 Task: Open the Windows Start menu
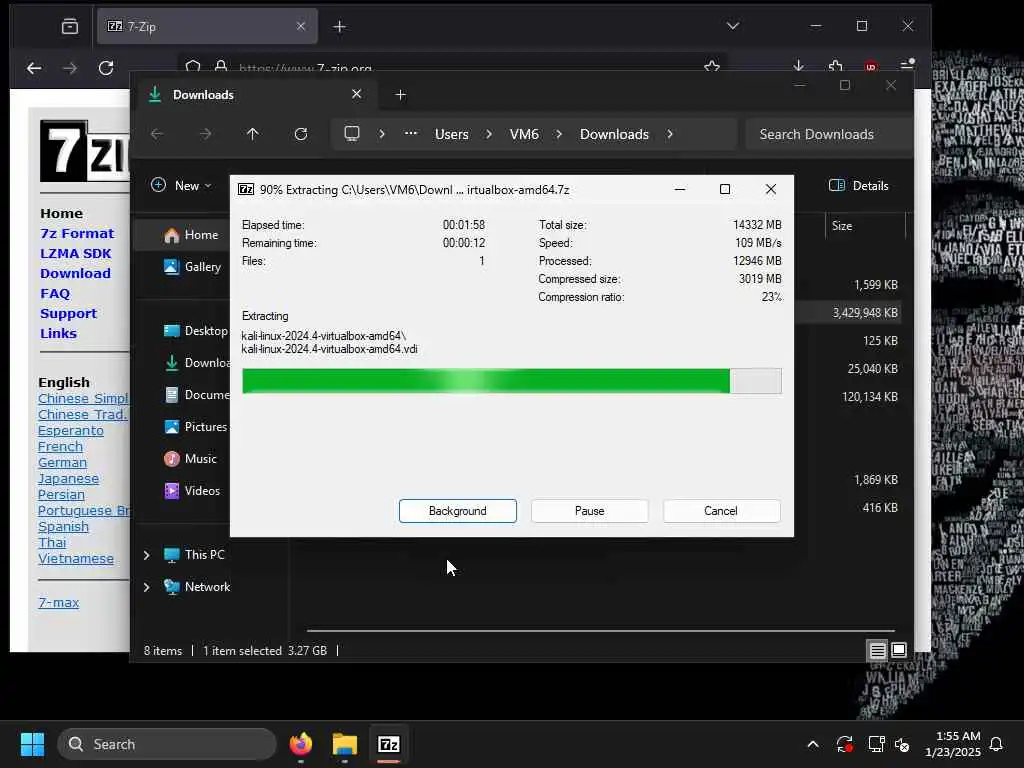[32, 744]
